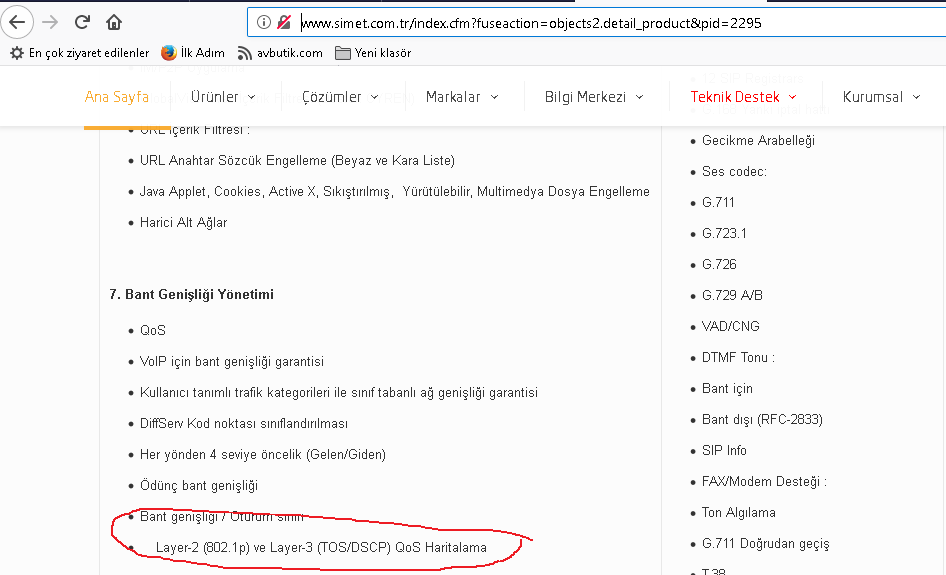The height and width of the screenshot is (575, 946).
Task: Open the Kurumsal menu
Action: [880, 97]
